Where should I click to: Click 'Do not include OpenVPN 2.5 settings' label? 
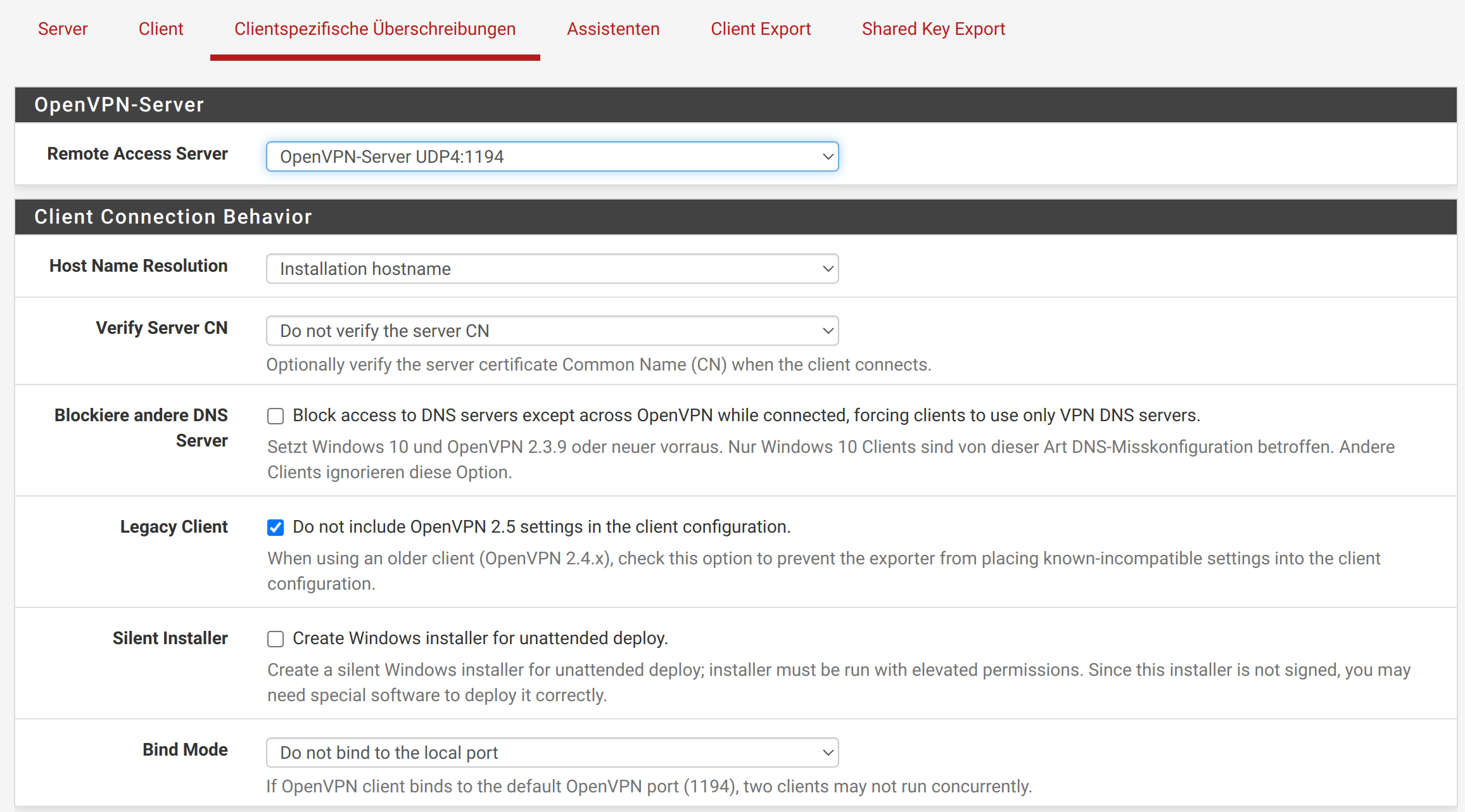(x=541, y=527)
